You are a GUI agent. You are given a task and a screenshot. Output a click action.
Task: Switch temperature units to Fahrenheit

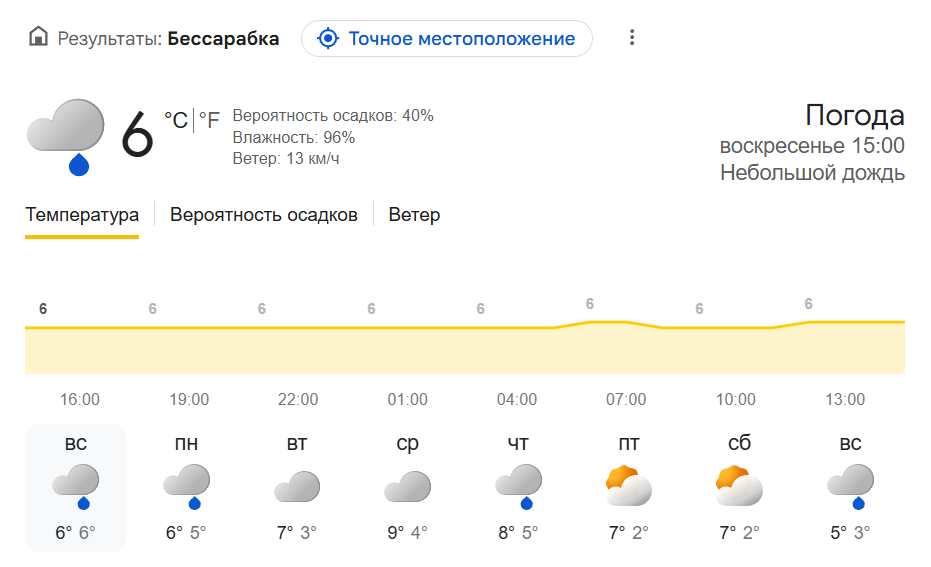click(x=209, y=121)
